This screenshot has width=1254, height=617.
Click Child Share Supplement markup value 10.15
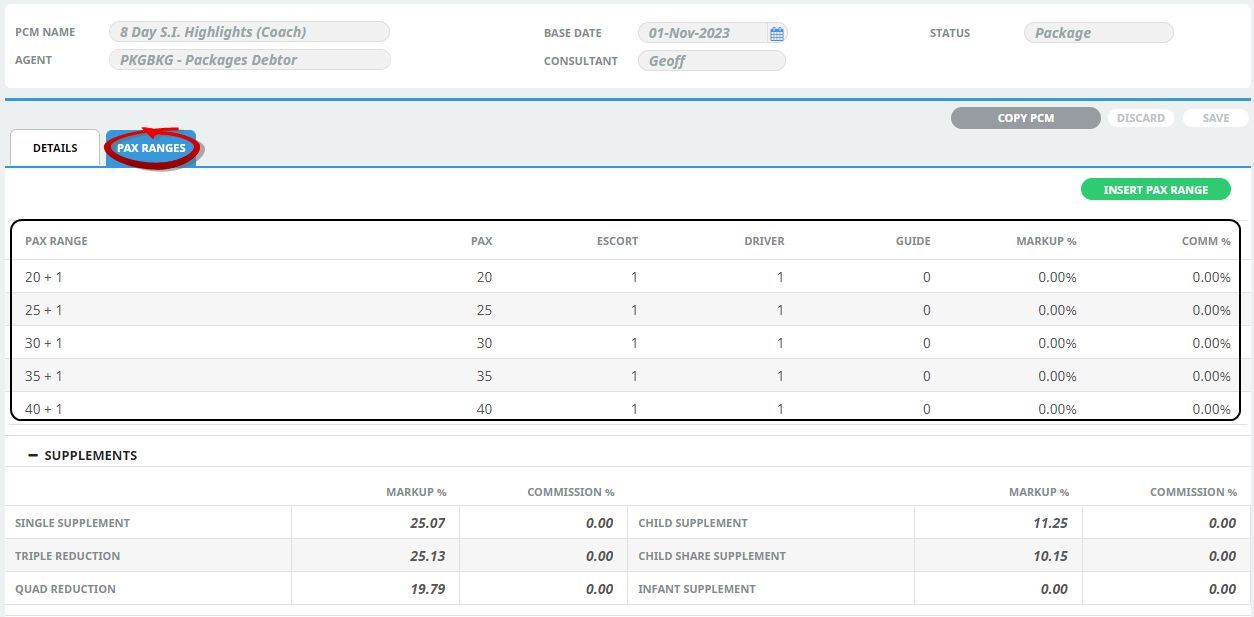tap(1051, 555)
